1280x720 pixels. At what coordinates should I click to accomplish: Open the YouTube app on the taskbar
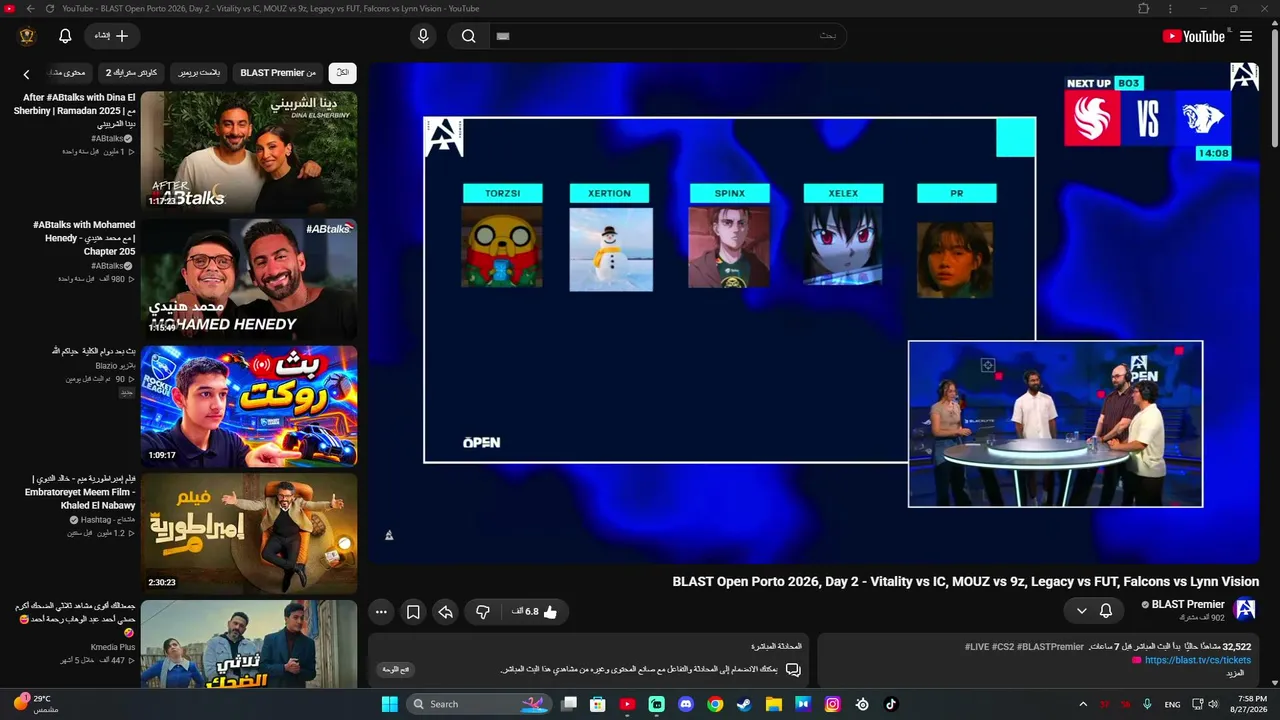tap(627, 704)
